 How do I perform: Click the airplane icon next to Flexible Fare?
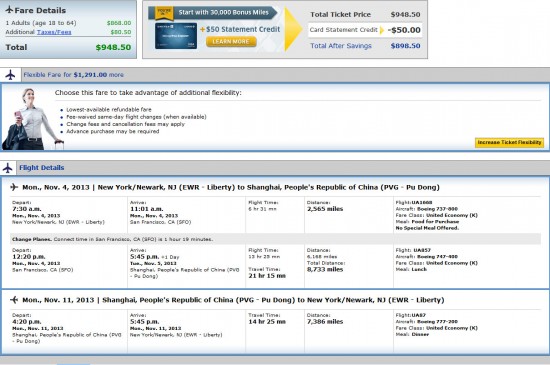coord(11,75)
